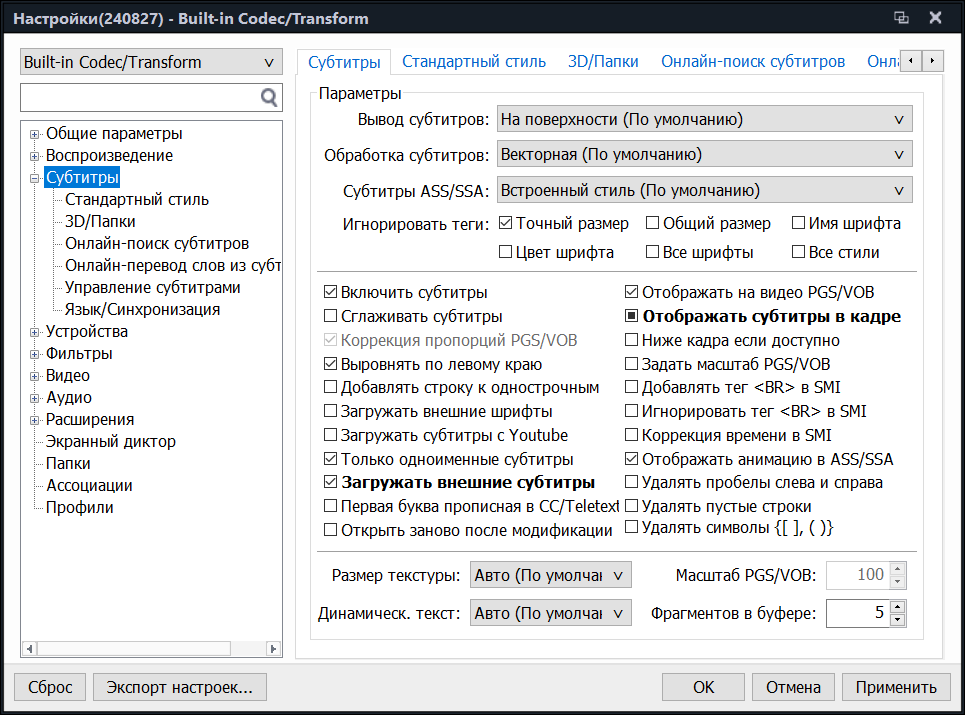Image resolution: width=965 pixels, height=715 pixels.
Task: Toggle Отображать анимацию в ASS/SSA
Action: tap(631, 460)
